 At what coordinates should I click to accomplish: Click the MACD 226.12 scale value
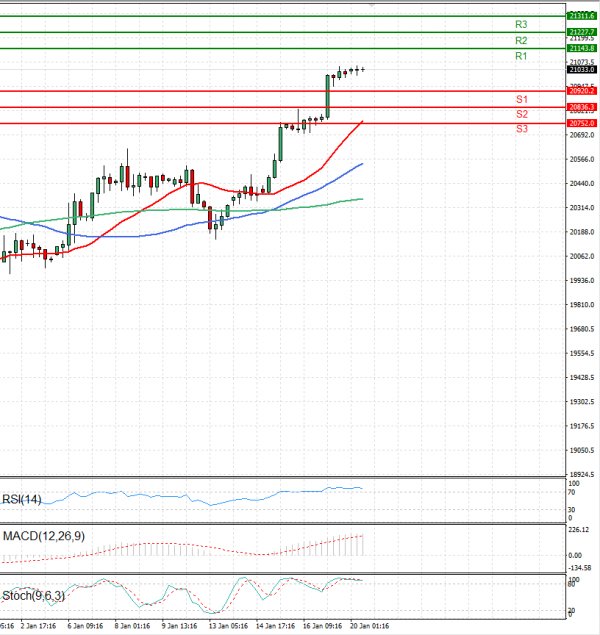pos(579,530)
